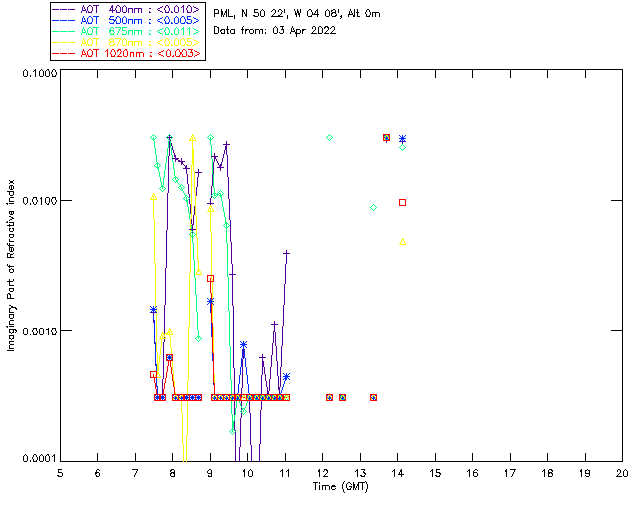Click the blue asterisk marker after 14 GMT
Image resolution: width=640 pixels, height=512 pixels.
coord(402,139)
